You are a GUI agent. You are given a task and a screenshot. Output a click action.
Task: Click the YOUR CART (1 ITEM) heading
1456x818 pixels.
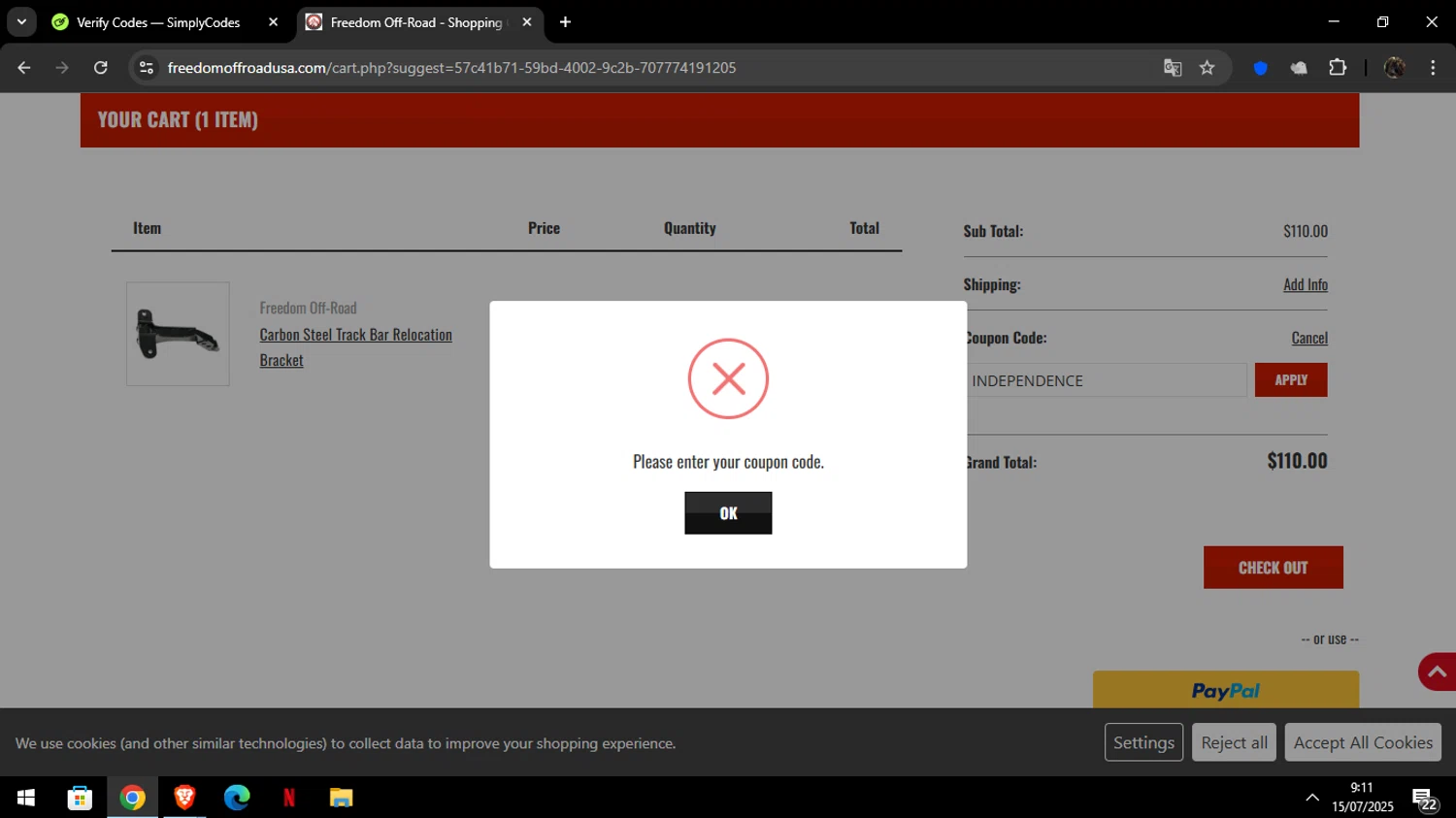tap(178, 120)
